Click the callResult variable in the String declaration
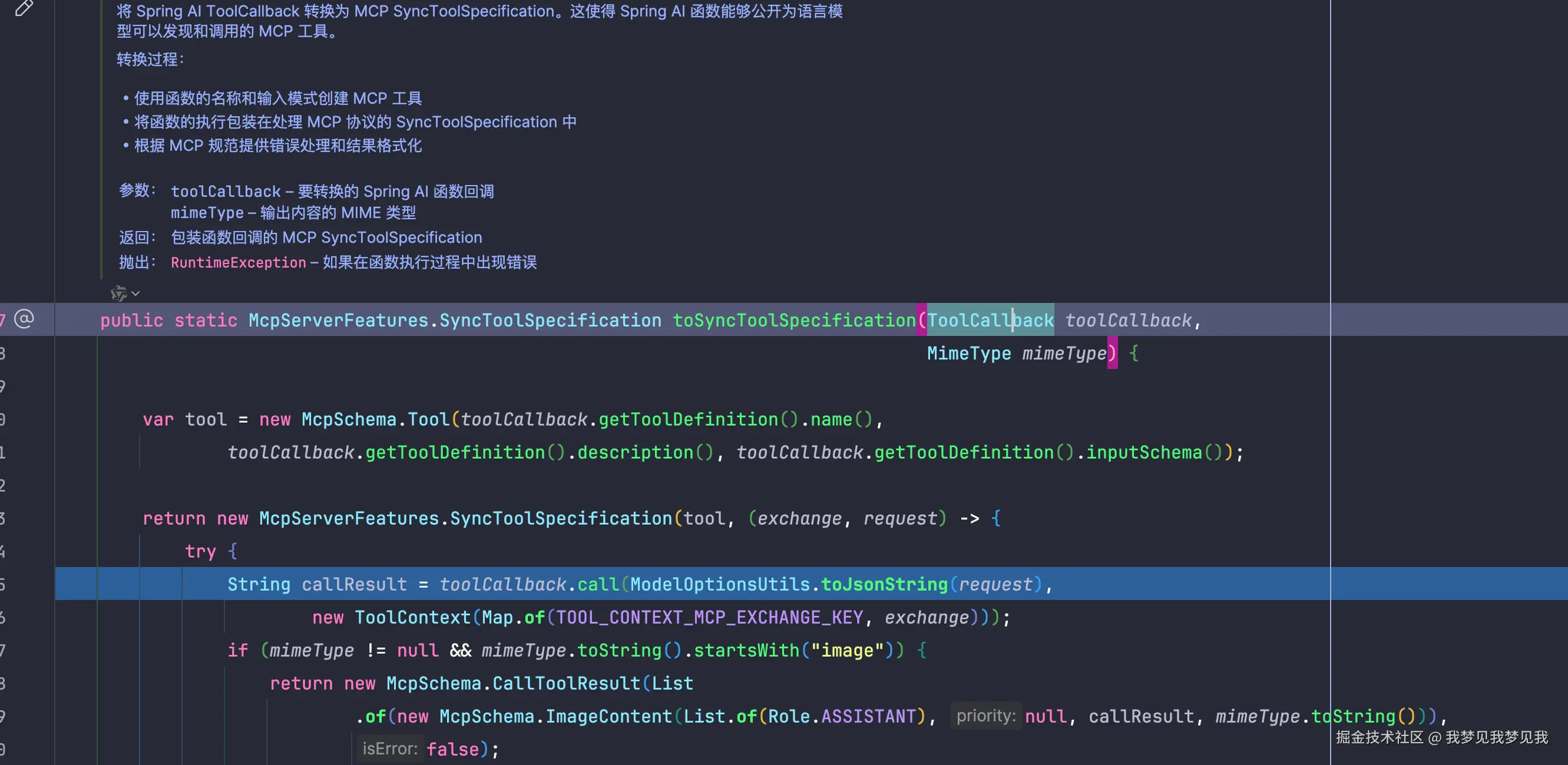This screenshot has width=1568, height=765. point(354,585)
